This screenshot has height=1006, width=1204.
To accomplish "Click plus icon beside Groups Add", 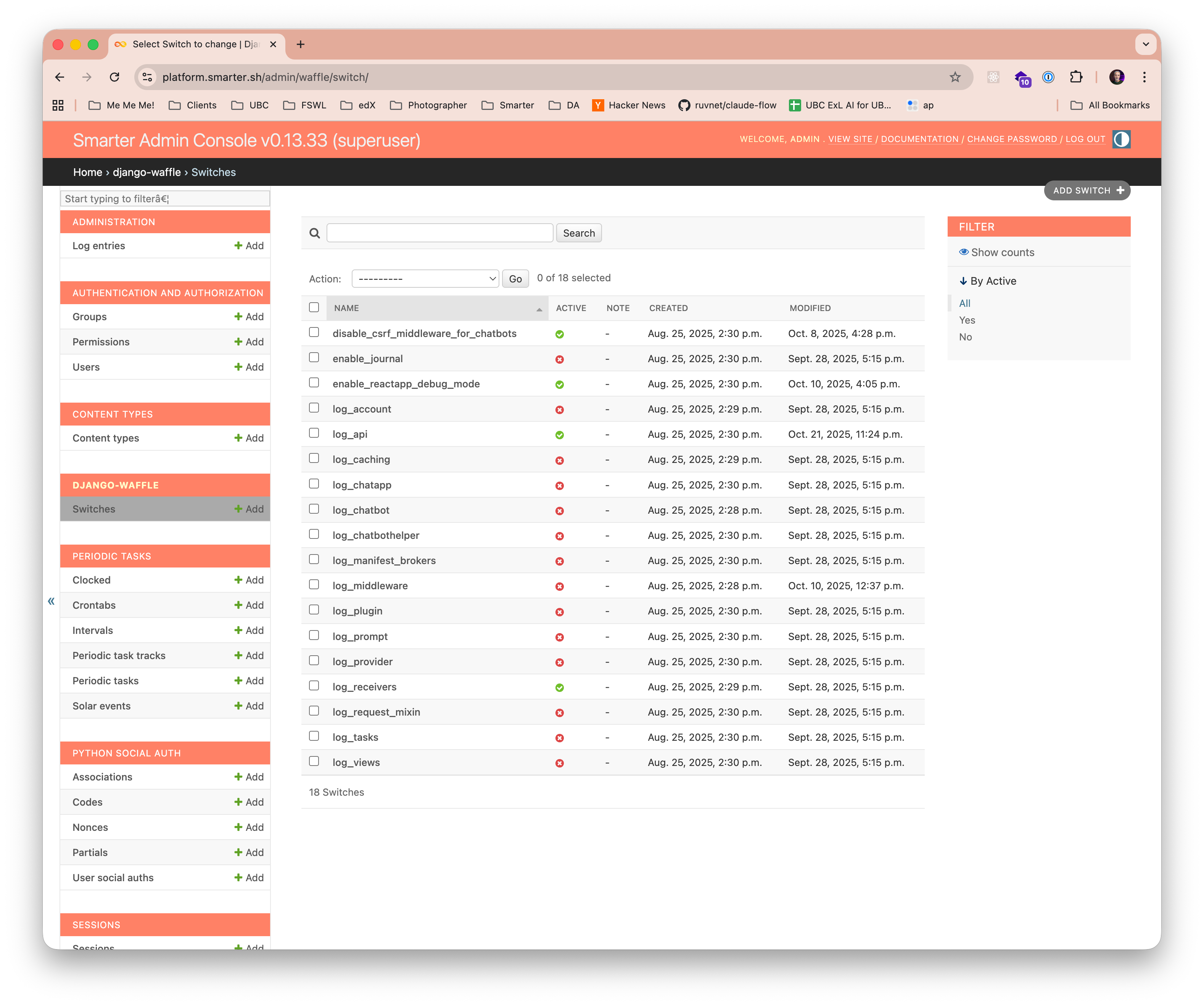I will click(x=238, y=317).
